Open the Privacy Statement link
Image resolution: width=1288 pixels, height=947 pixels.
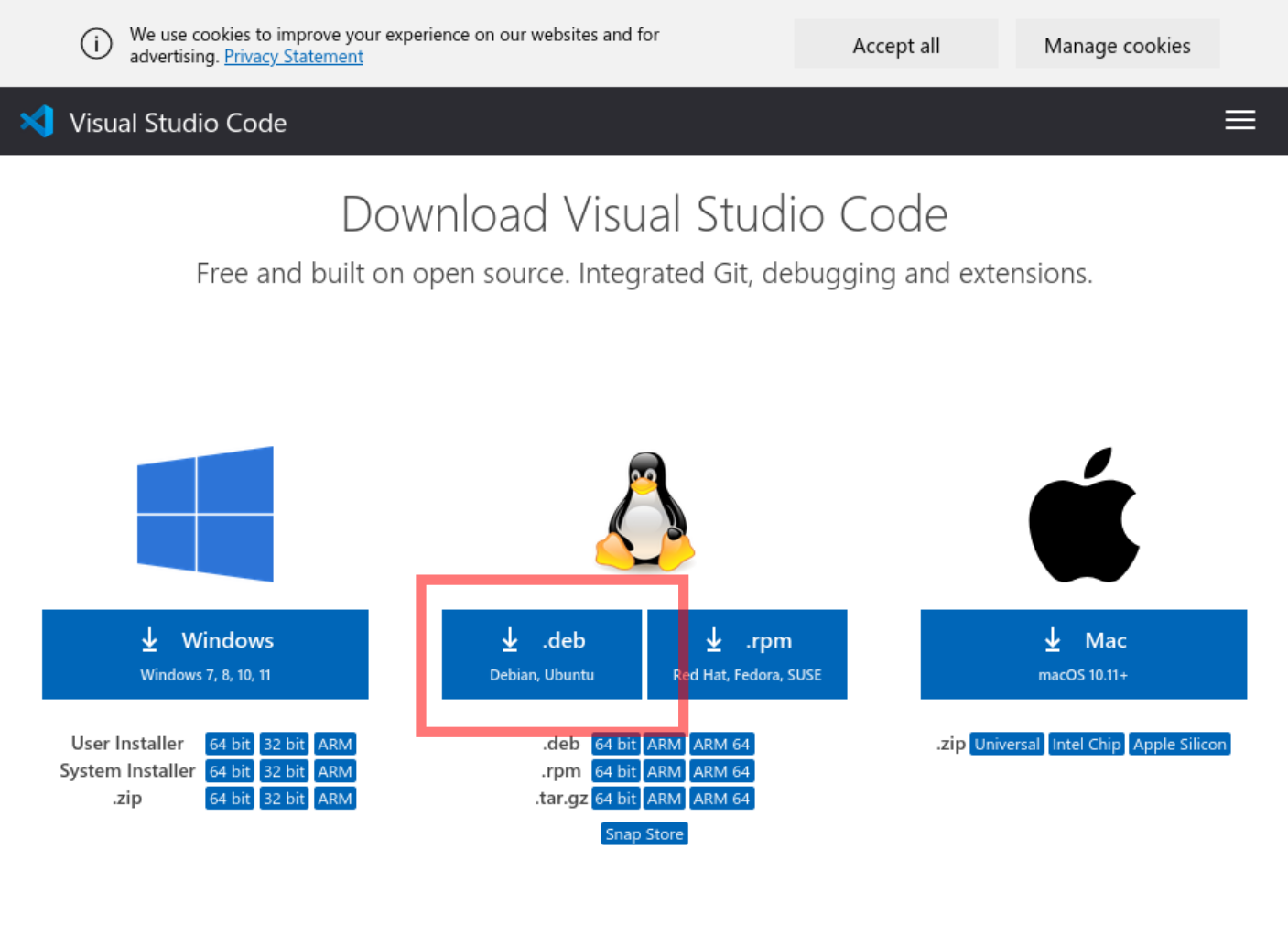pyautogui.click(x=293, y=57)
